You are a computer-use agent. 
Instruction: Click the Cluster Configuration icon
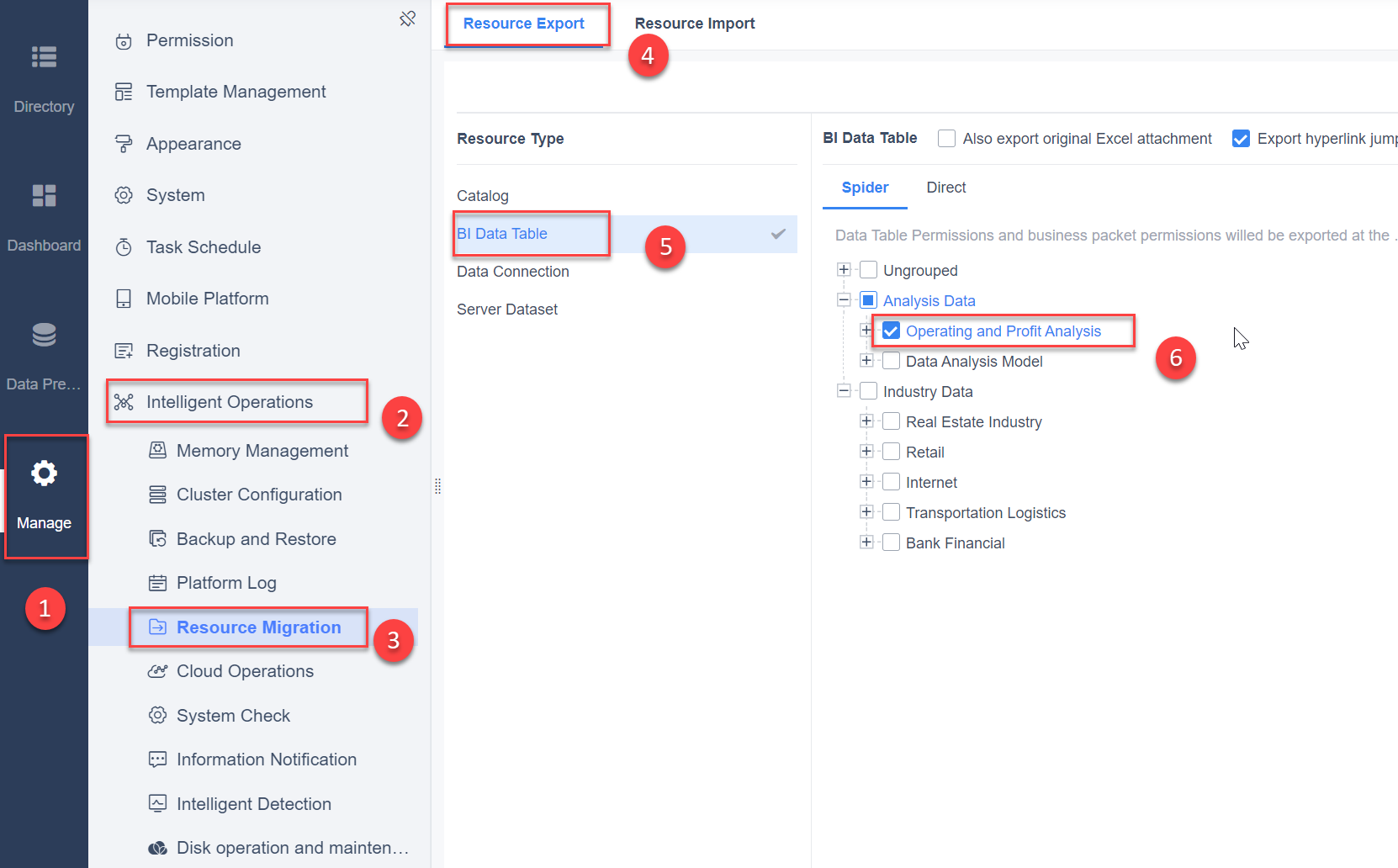[157, 495]
